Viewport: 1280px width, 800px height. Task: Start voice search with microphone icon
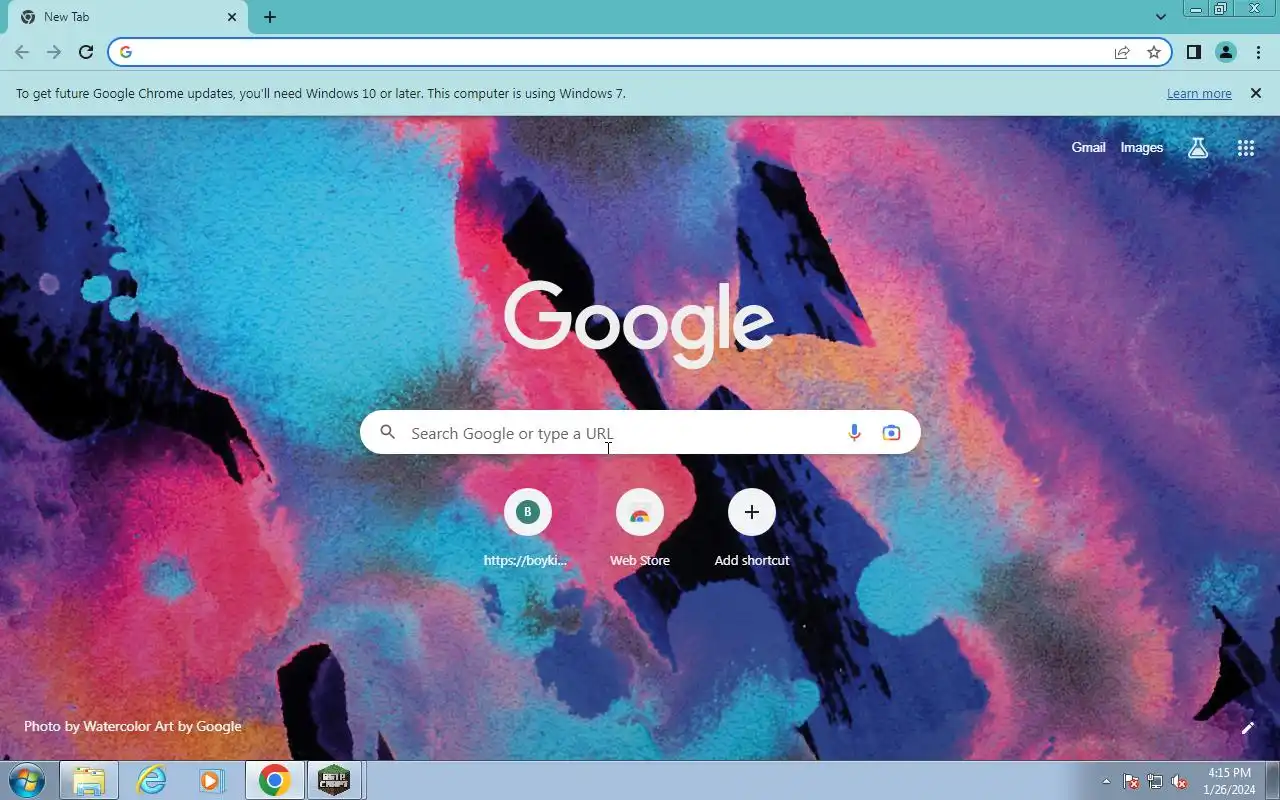click(854, 432)
